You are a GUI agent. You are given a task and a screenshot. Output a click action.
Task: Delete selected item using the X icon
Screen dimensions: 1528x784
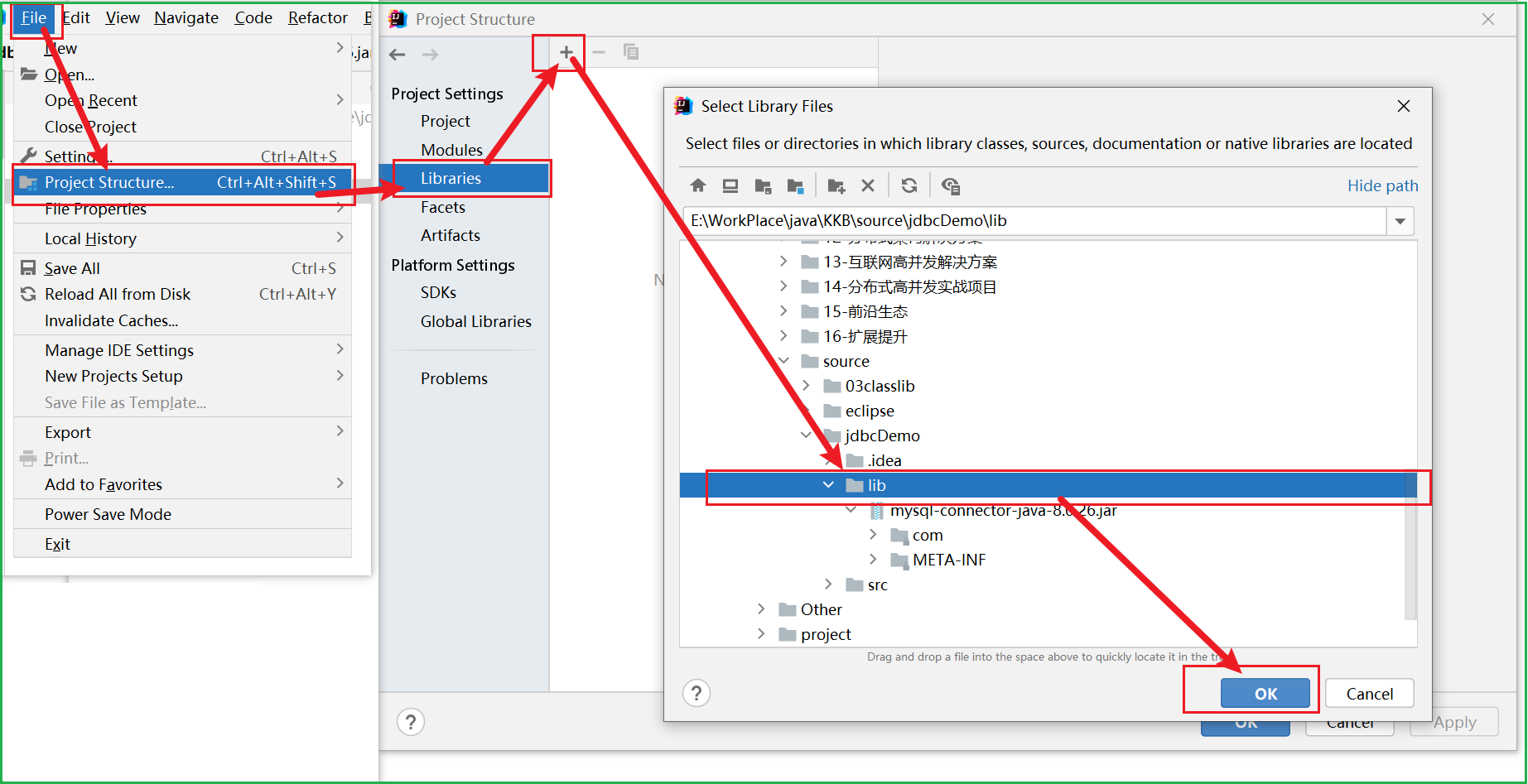(867, 185)
